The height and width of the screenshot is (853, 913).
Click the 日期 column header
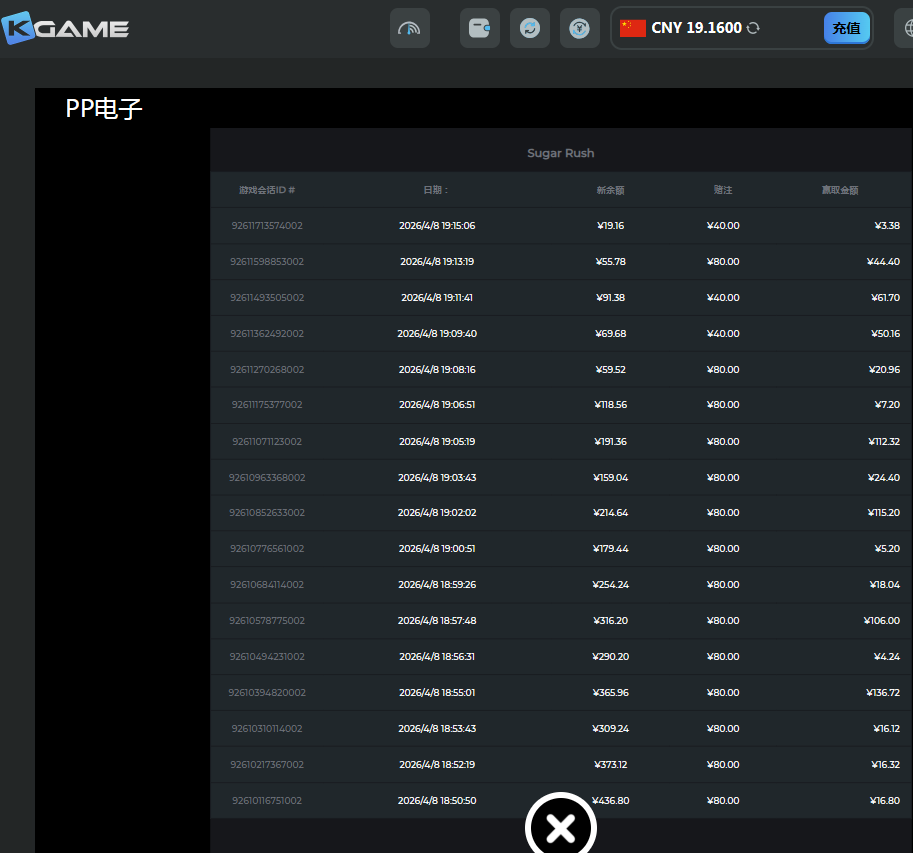coord(436,190)
